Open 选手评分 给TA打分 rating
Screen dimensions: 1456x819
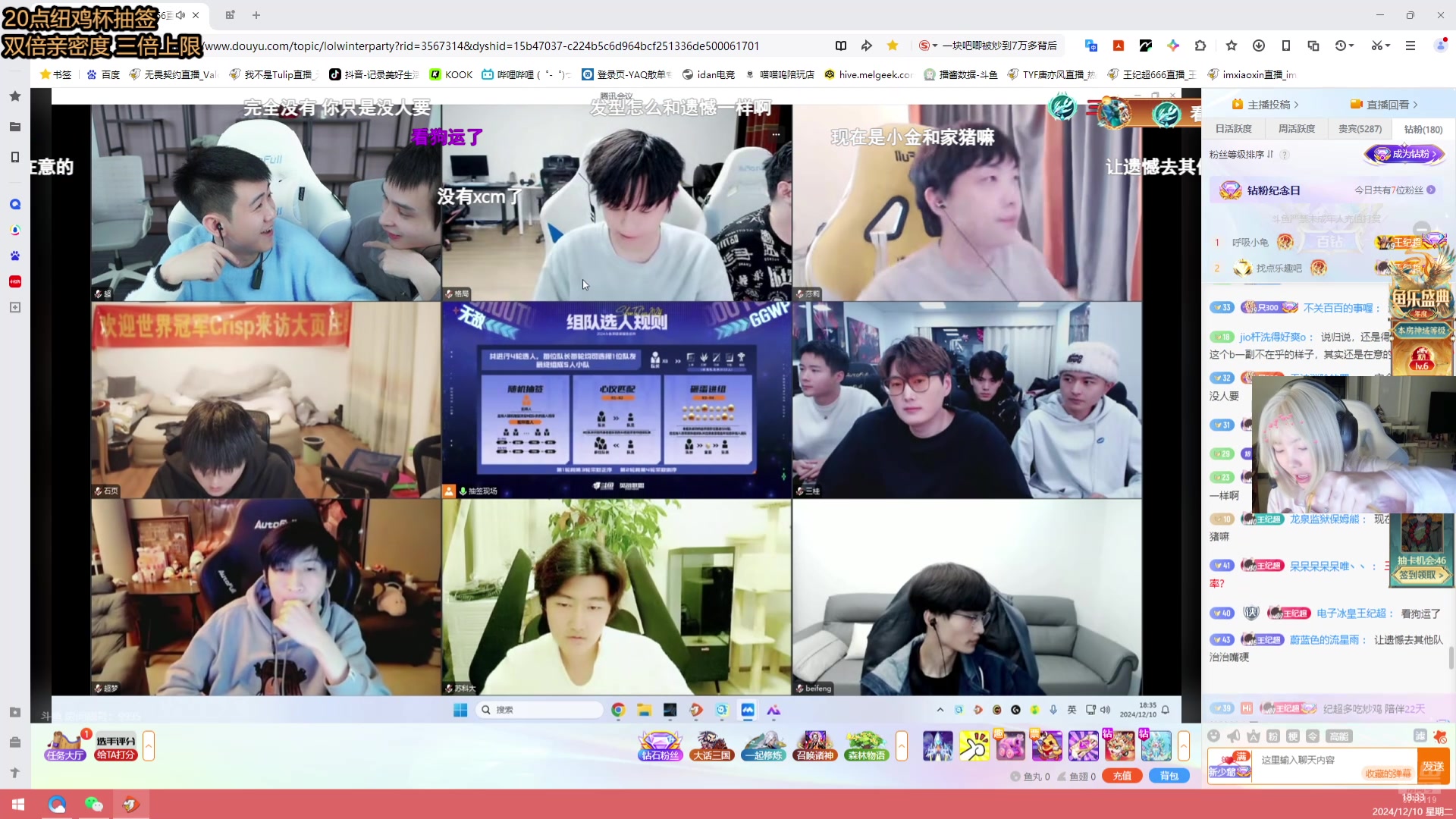tap(115, 747)
